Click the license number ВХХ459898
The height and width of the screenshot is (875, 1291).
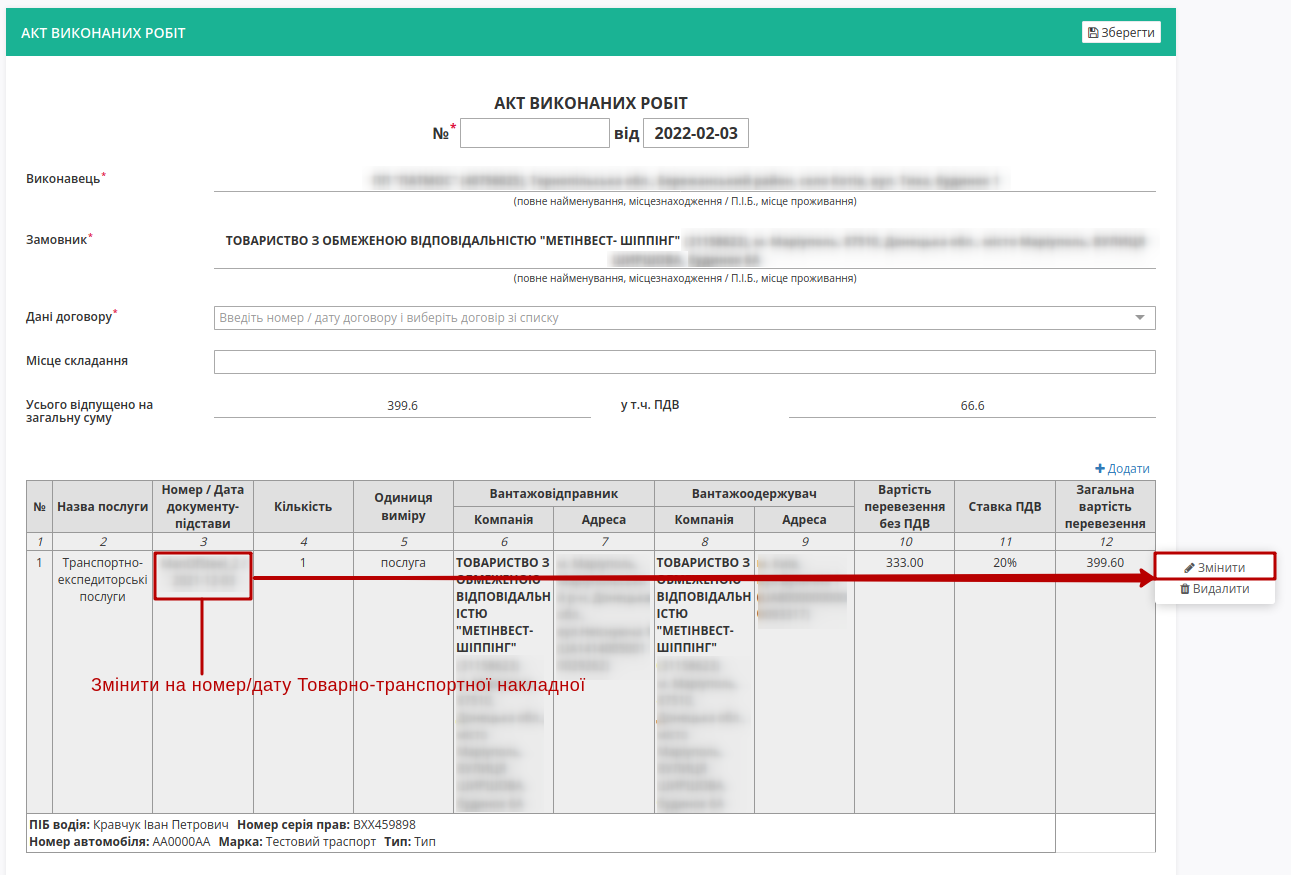coord(384,825)
